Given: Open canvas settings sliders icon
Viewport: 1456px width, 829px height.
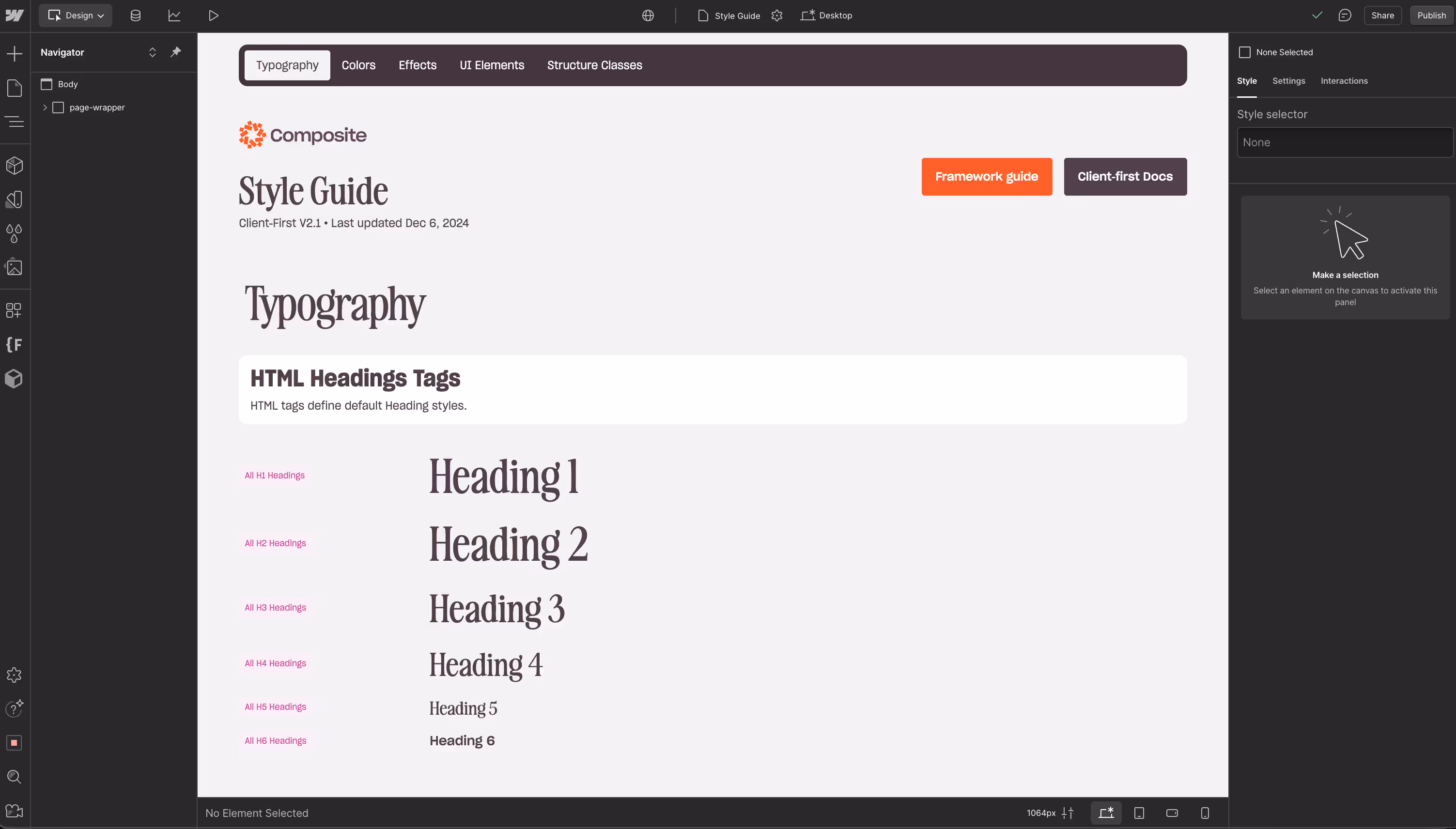Looking at the screenshot, I should click(x=1068, y=813).
